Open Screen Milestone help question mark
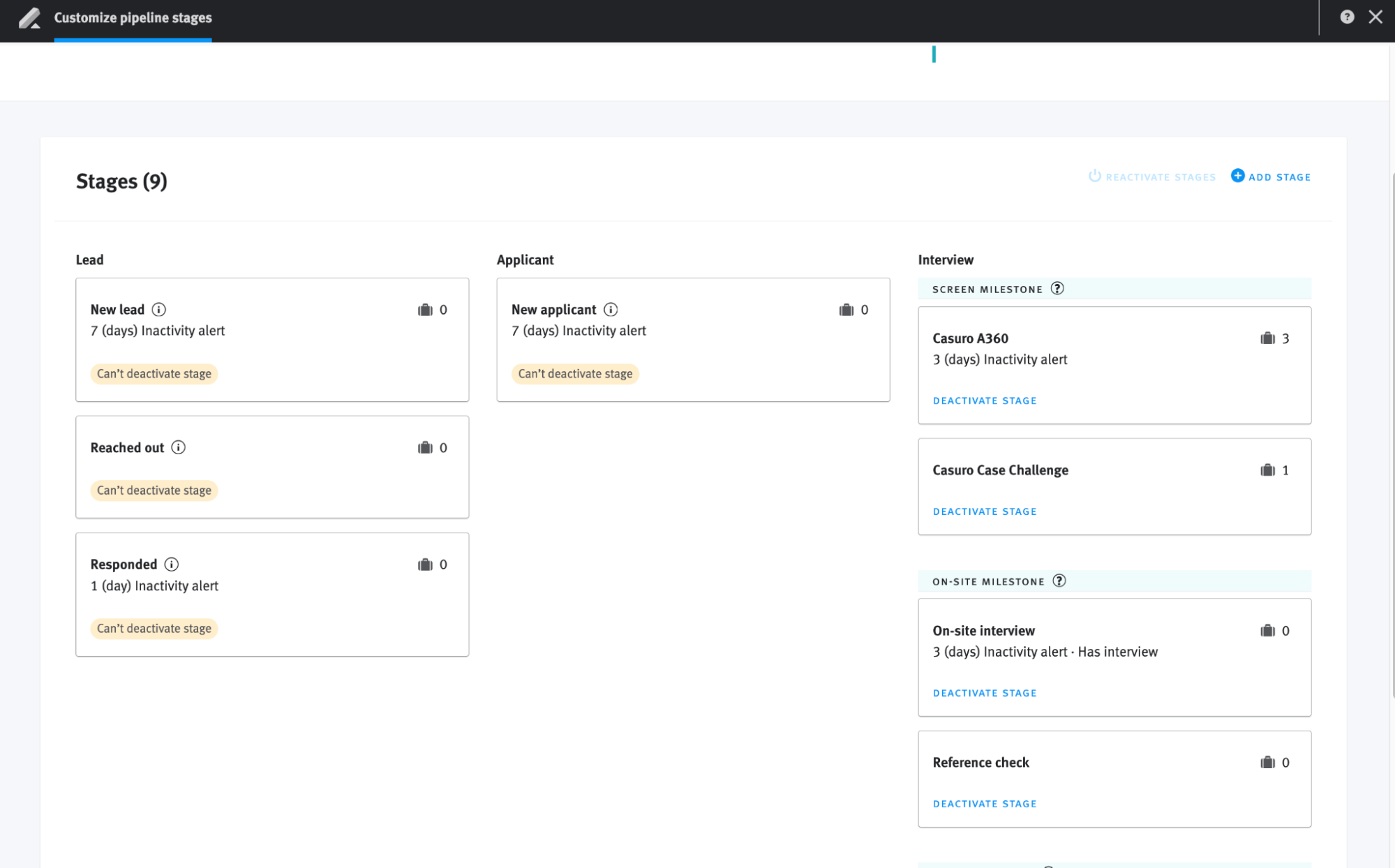1395x868 pixels. coord(1057,288)
